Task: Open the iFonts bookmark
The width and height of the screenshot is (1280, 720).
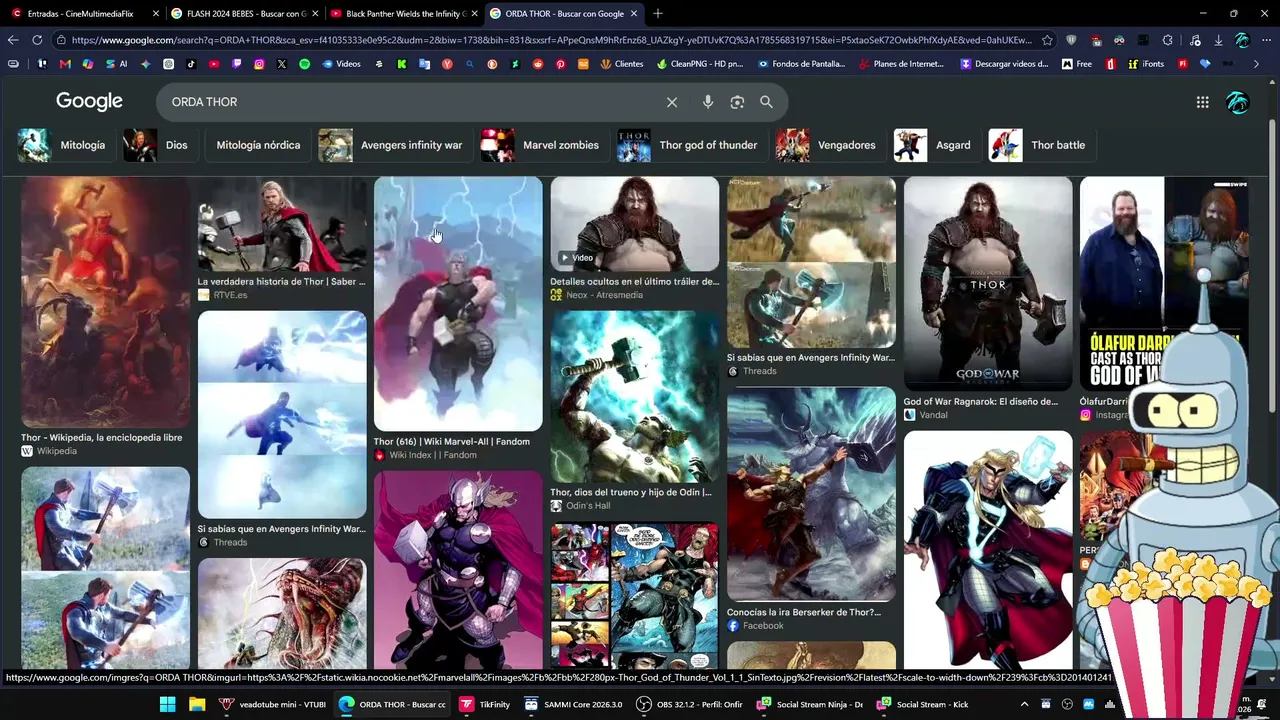Action: click(1144, 64)
